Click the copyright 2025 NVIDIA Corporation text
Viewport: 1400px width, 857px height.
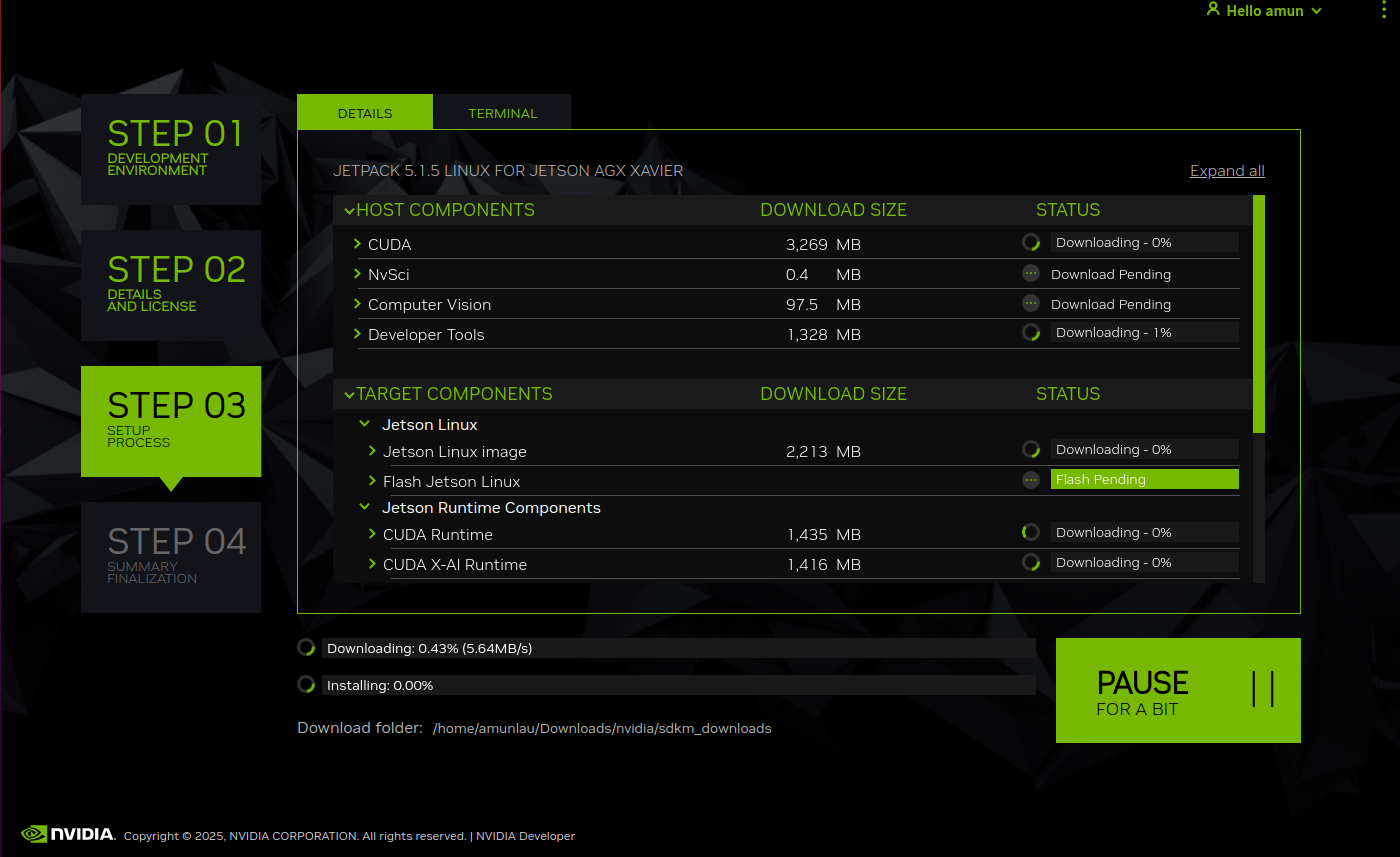pos(295,836)
